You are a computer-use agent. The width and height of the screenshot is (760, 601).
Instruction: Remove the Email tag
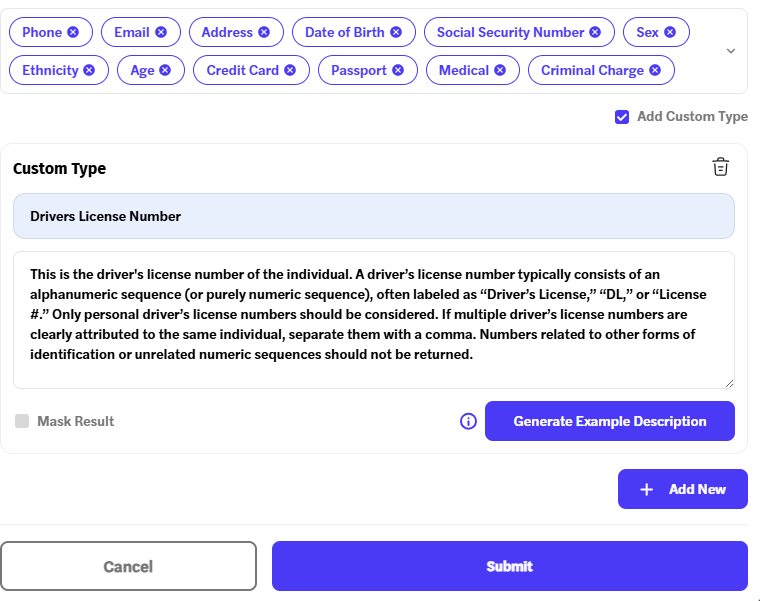tap(162, 32)
